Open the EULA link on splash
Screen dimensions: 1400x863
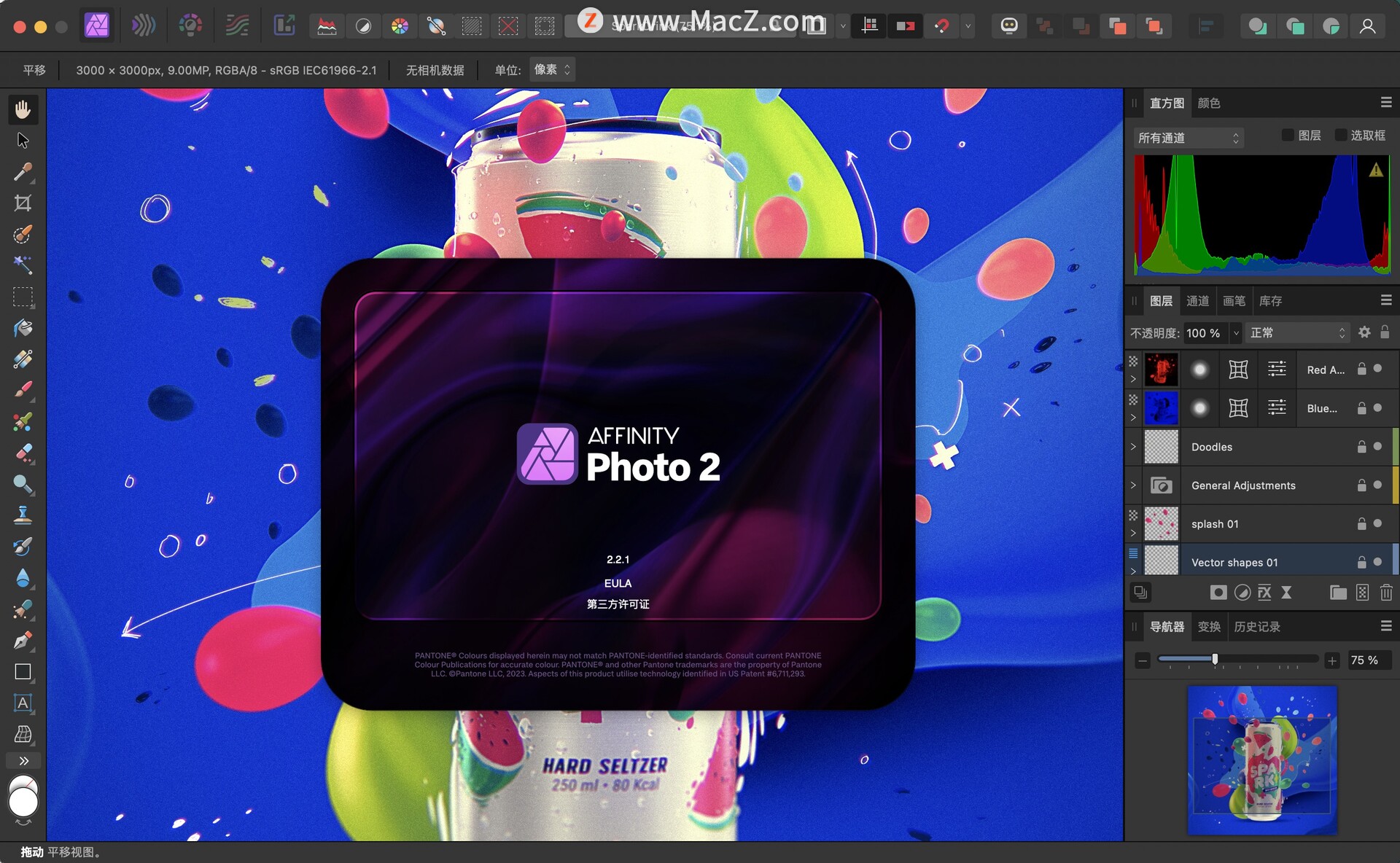click(x=618, y=583)
